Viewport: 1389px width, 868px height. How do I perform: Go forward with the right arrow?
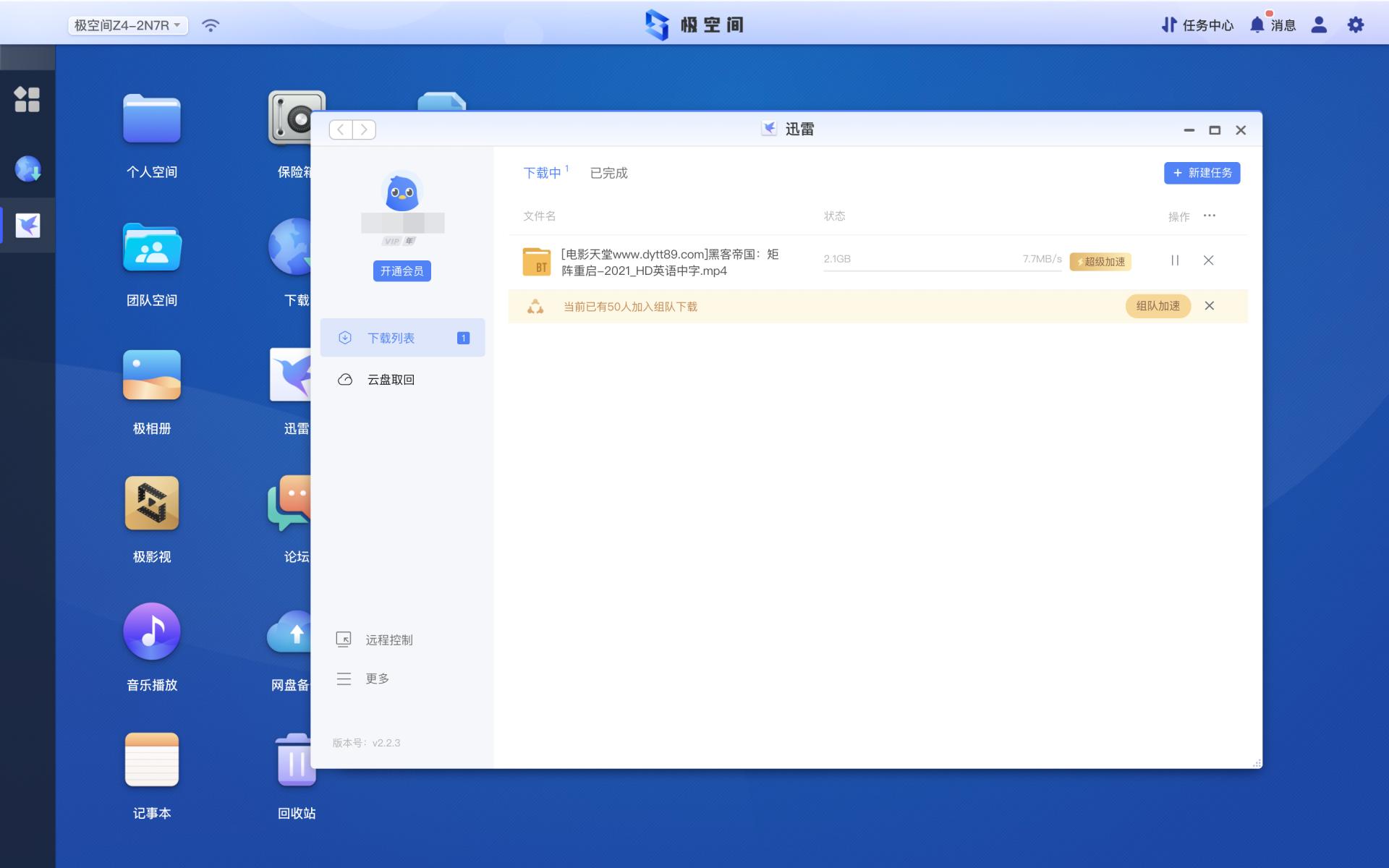[364, 129]
